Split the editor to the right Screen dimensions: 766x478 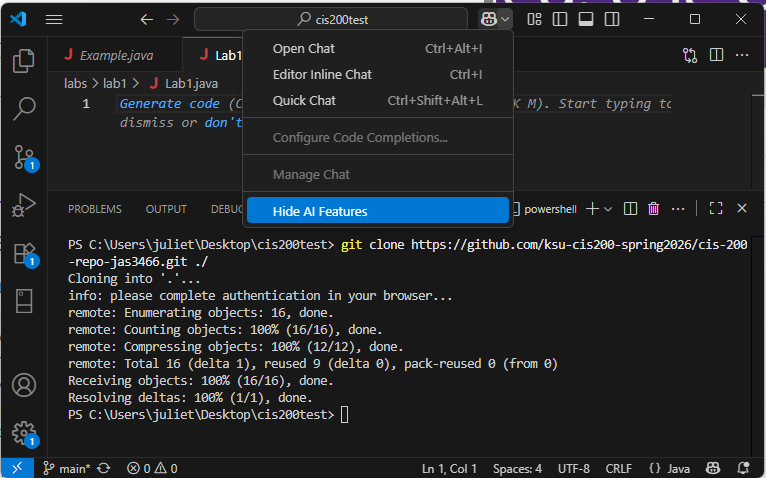click(x=716, y=55)
